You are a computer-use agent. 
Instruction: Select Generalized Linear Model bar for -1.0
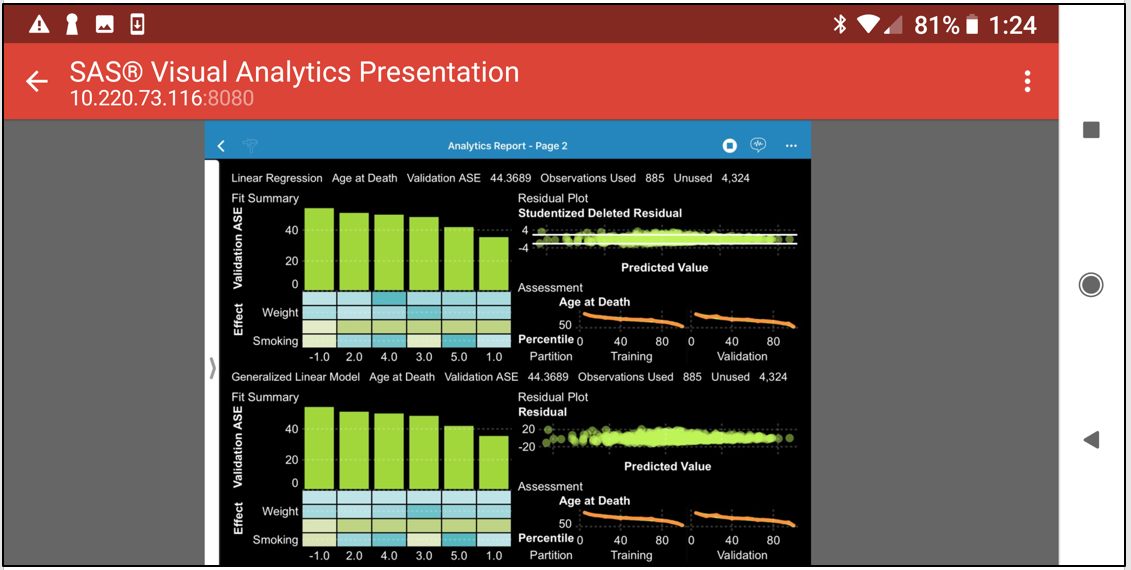coord(319,448)
